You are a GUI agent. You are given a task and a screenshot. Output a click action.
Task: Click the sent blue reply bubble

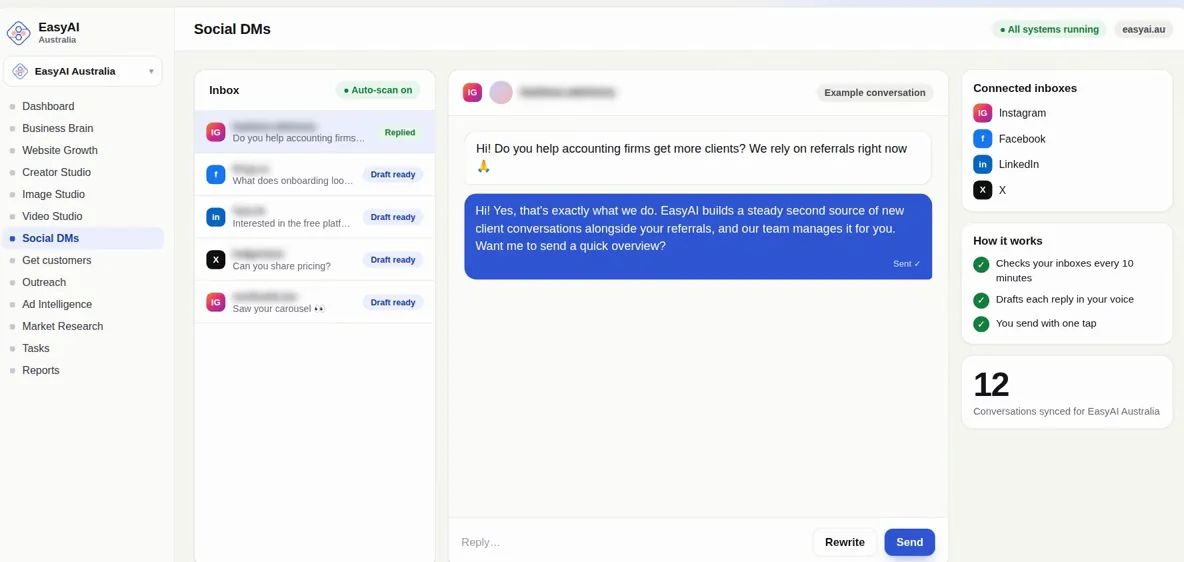(x=698, y=236)
